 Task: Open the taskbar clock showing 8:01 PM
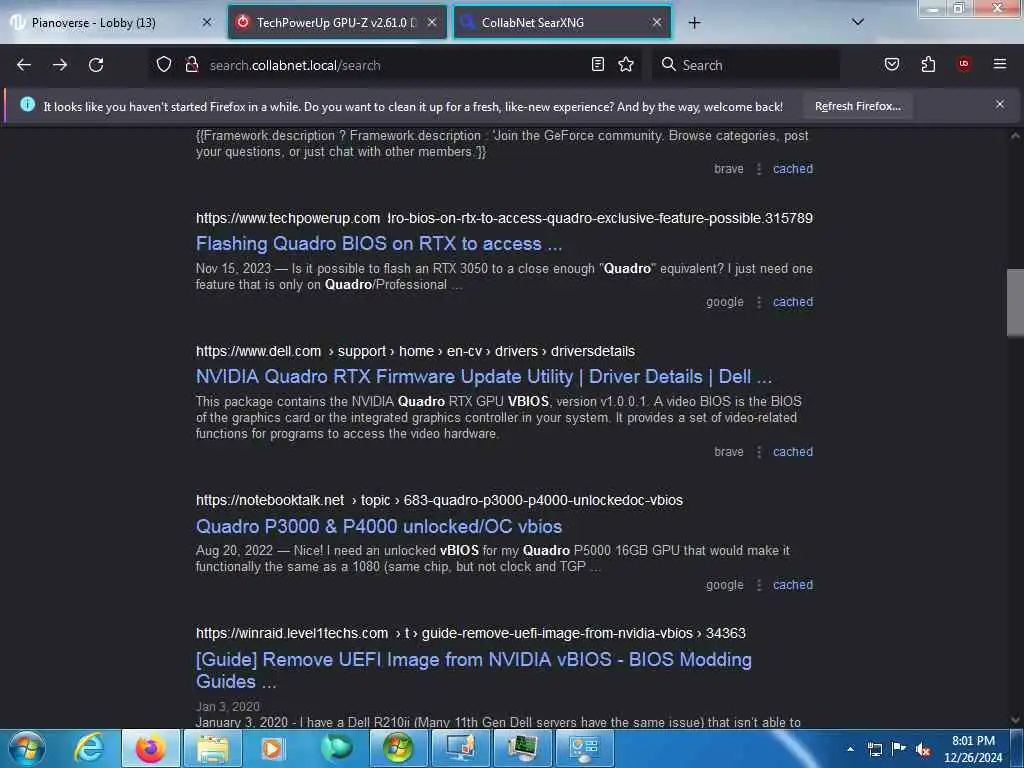[973, 749]
